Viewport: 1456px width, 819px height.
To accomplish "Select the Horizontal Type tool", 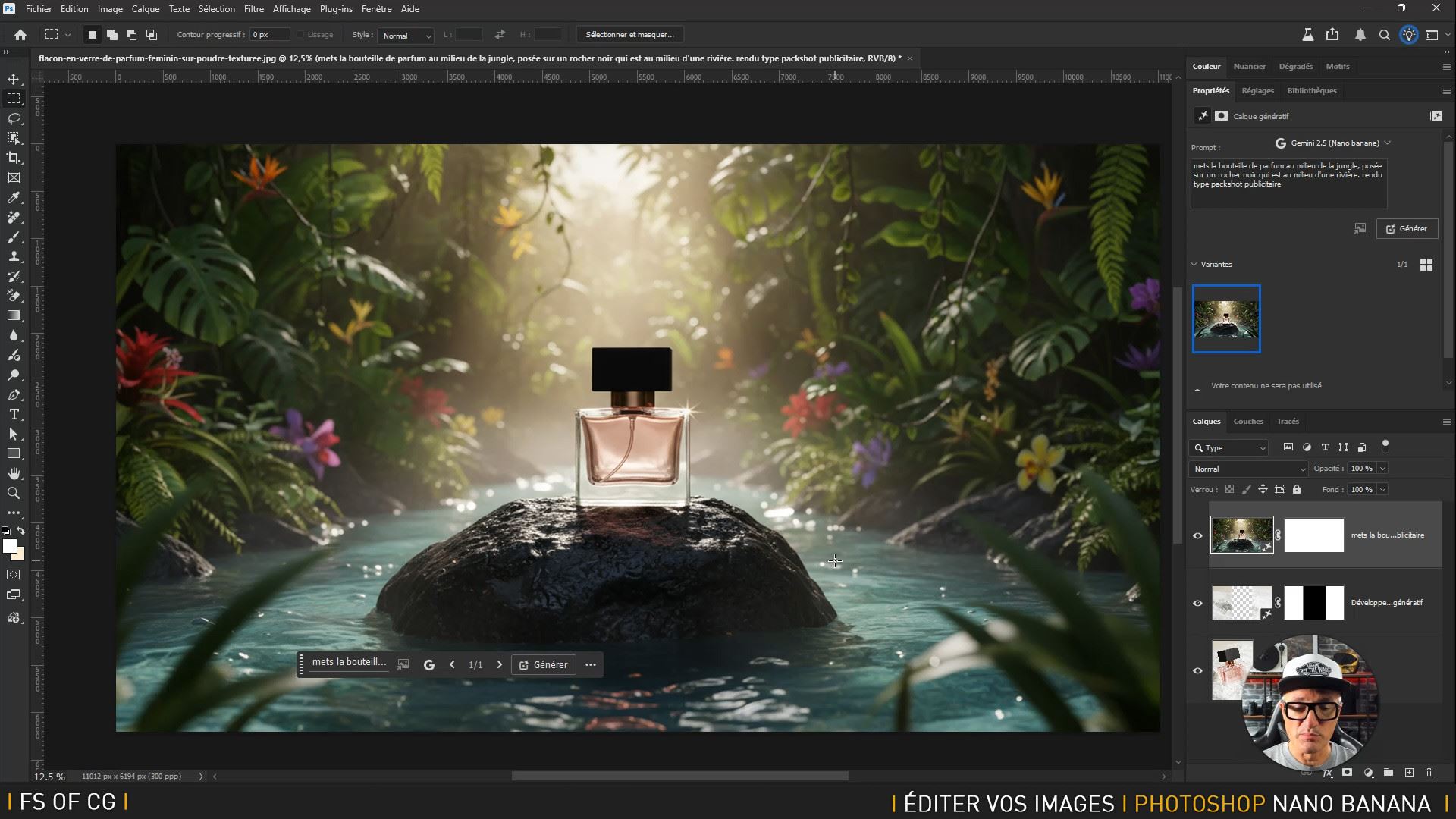I will pos(14,414).
